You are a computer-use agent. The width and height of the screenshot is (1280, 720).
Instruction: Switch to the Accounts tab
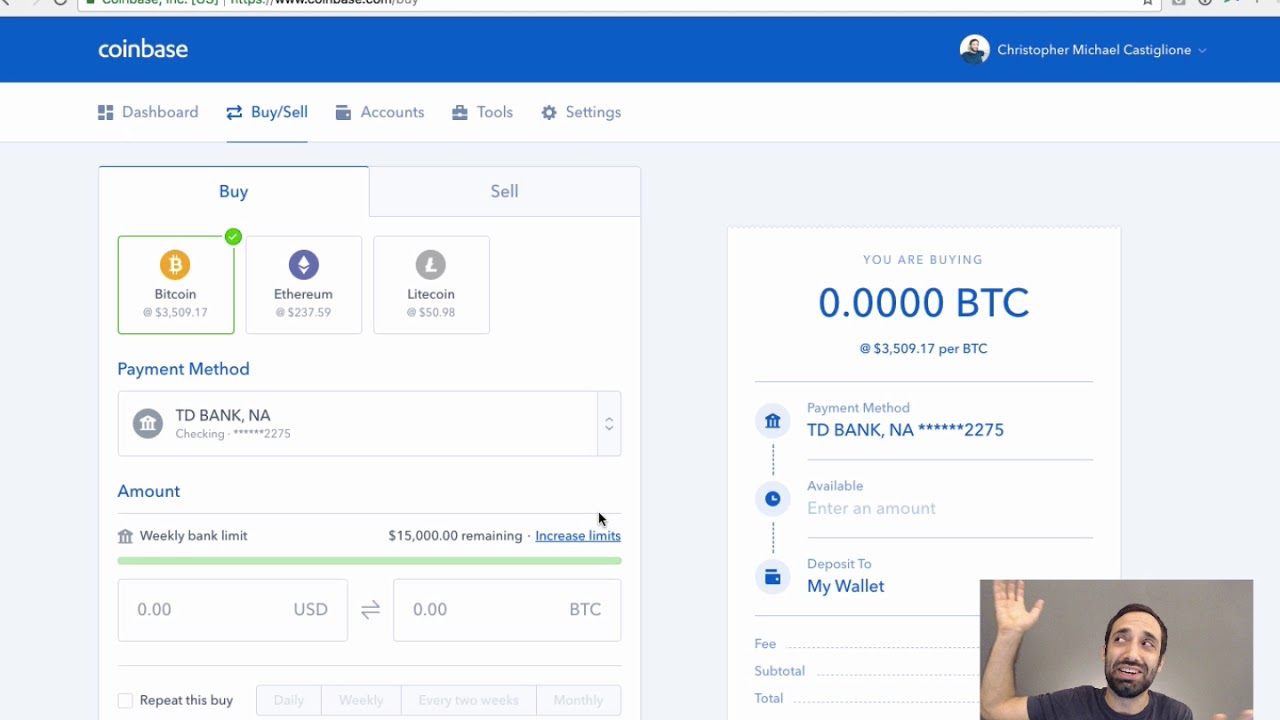coord(380,112)
